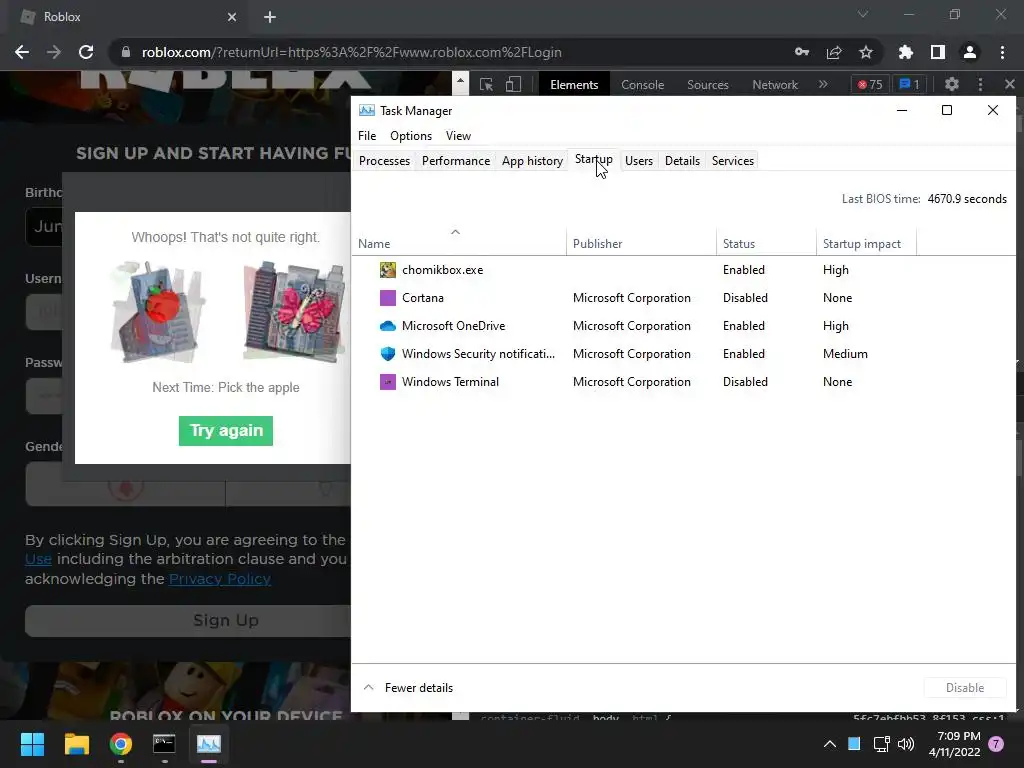Click chomikbox.exe icon in list
This screenshot has height=768, width=1024.
pos(388,270)
